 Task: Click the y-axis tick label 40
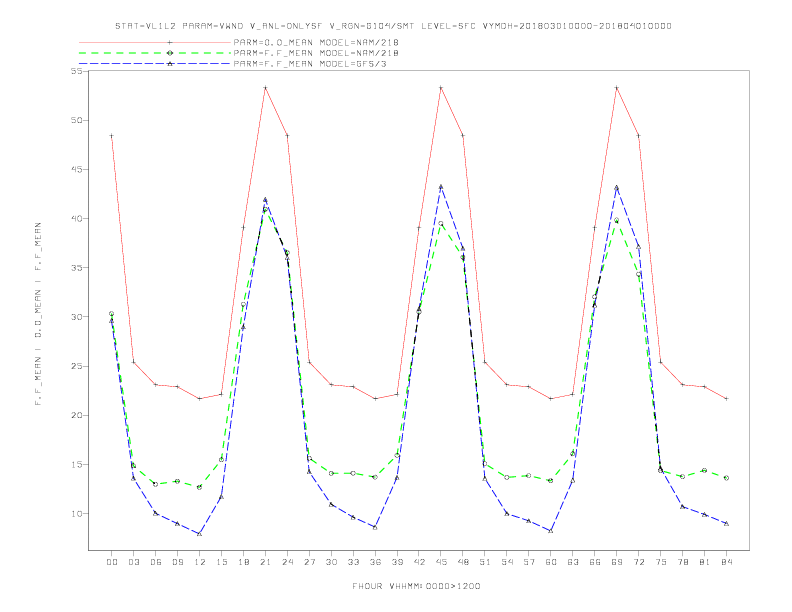77,219
